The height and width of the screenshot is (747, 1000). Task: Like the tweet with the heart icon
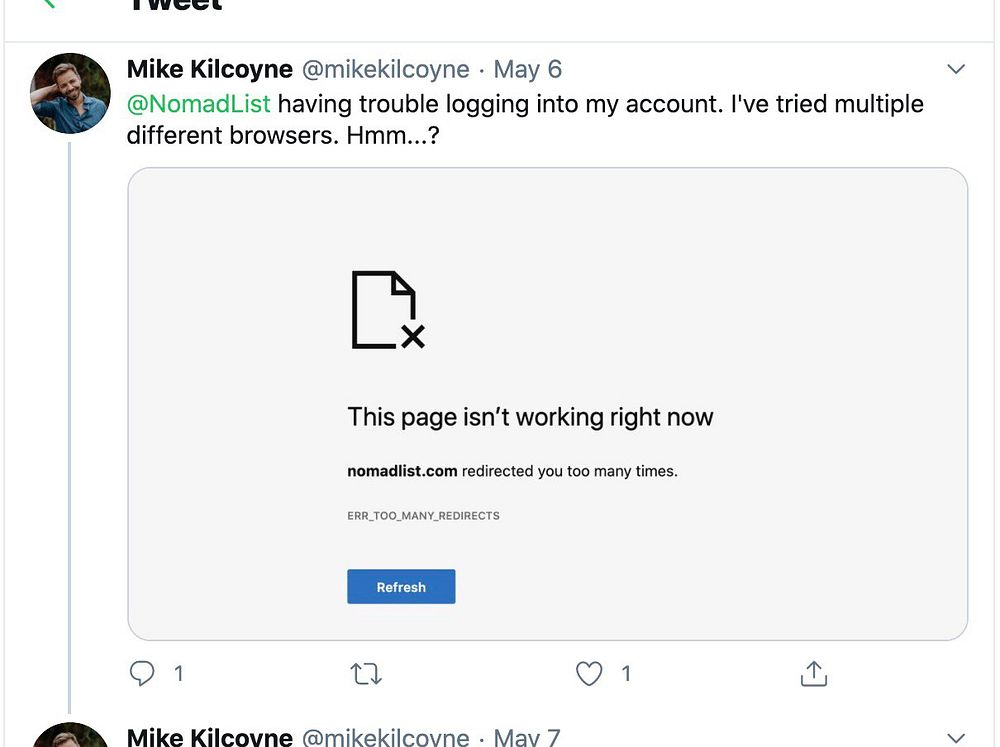(590, 674)
